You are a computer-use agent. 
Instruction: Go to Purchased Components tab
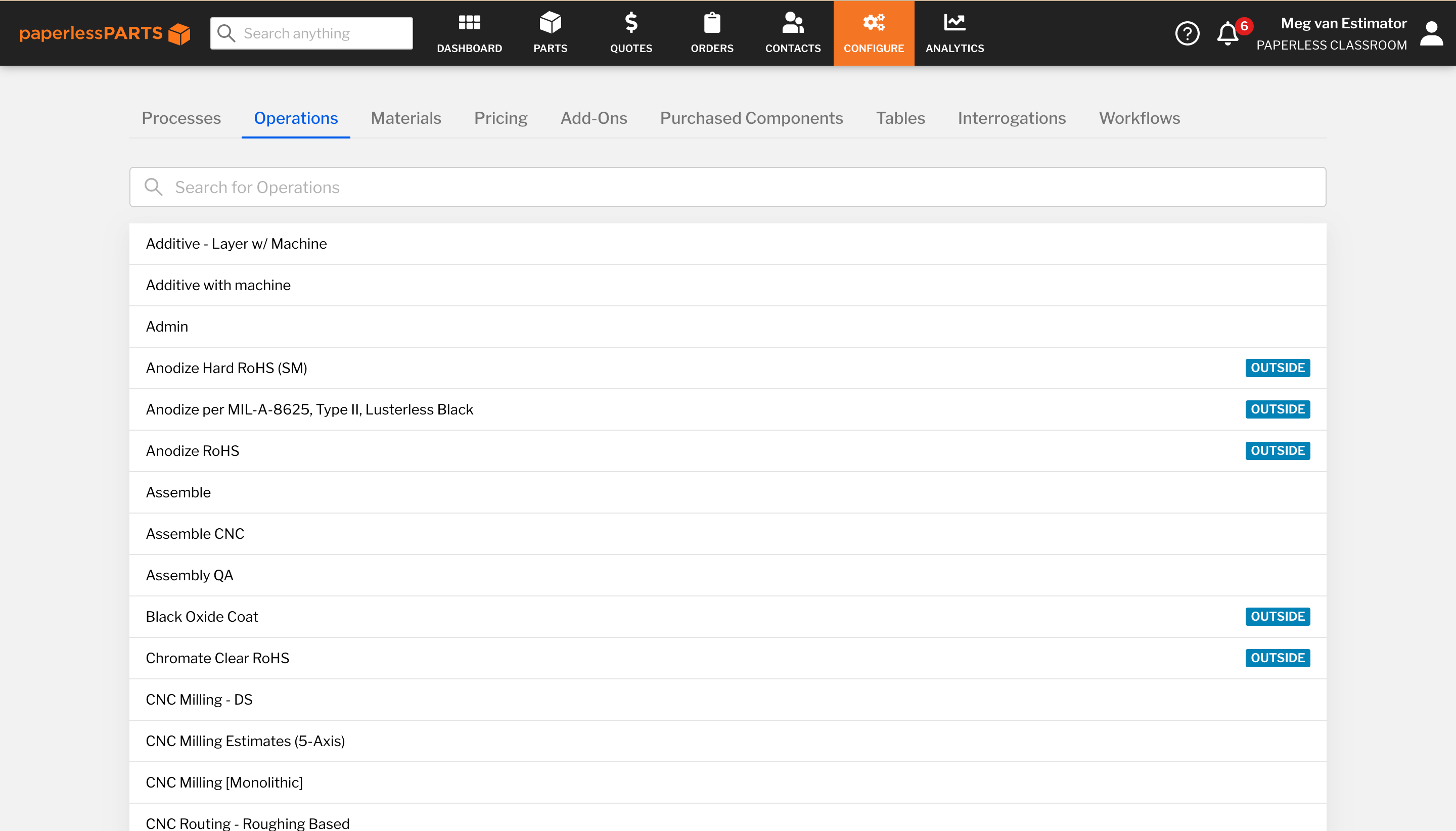pyautogui.click(x=751, y=118)
